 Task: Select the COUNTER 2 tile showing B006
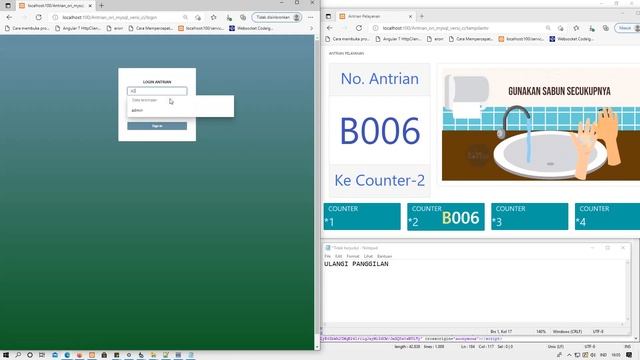(x=446, y=216)
